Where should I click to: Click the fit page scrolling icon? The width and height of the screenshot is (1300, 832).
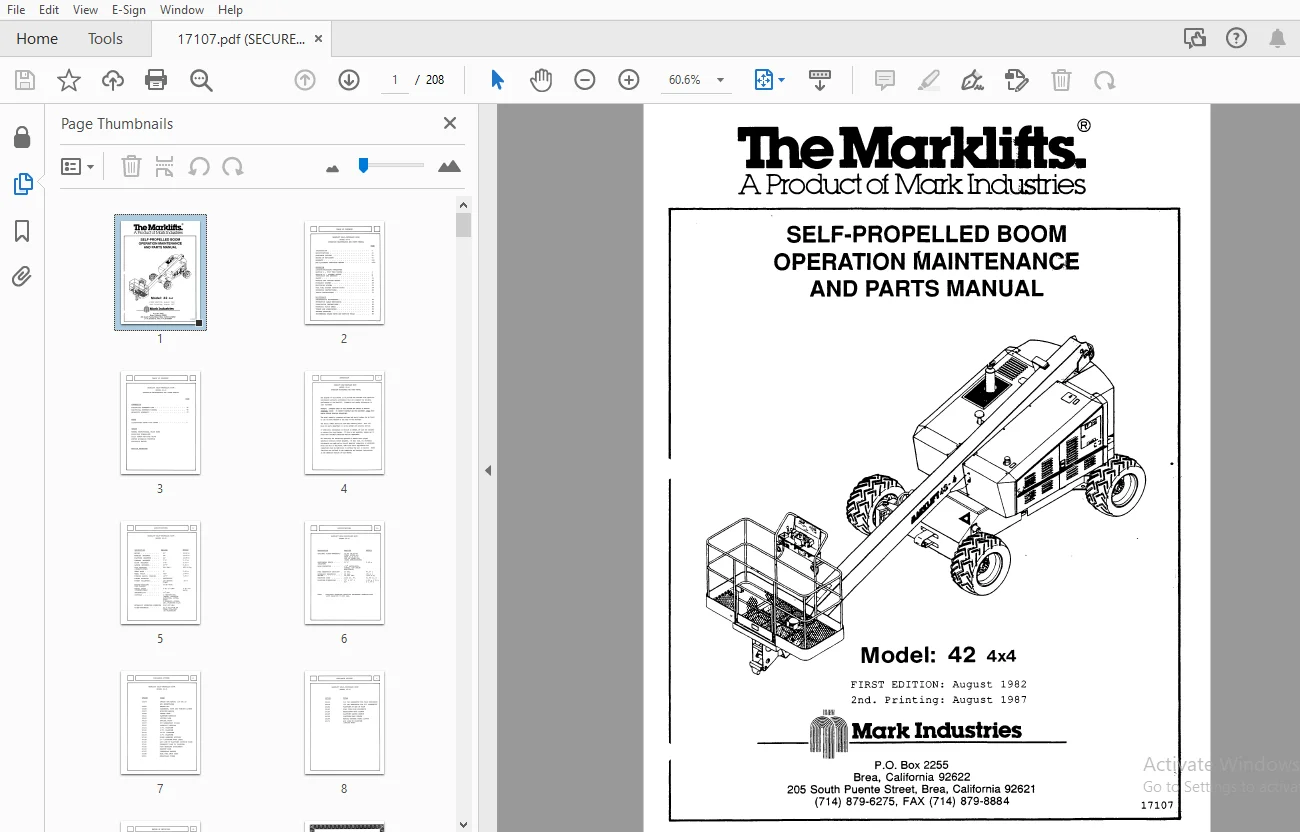point(764,80)
